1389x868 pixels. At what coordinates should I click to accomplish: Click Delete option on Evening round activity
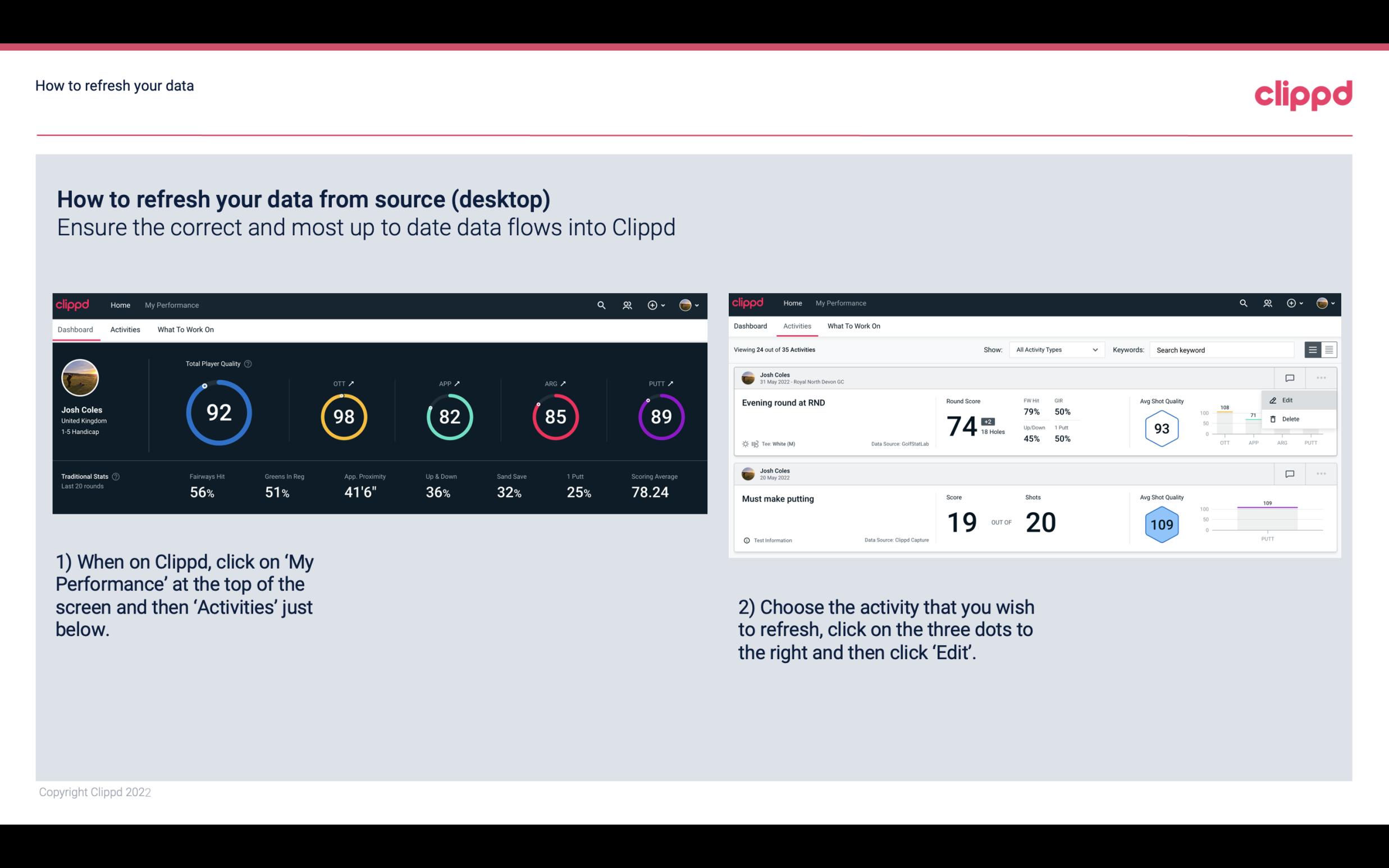point(1291,419)
